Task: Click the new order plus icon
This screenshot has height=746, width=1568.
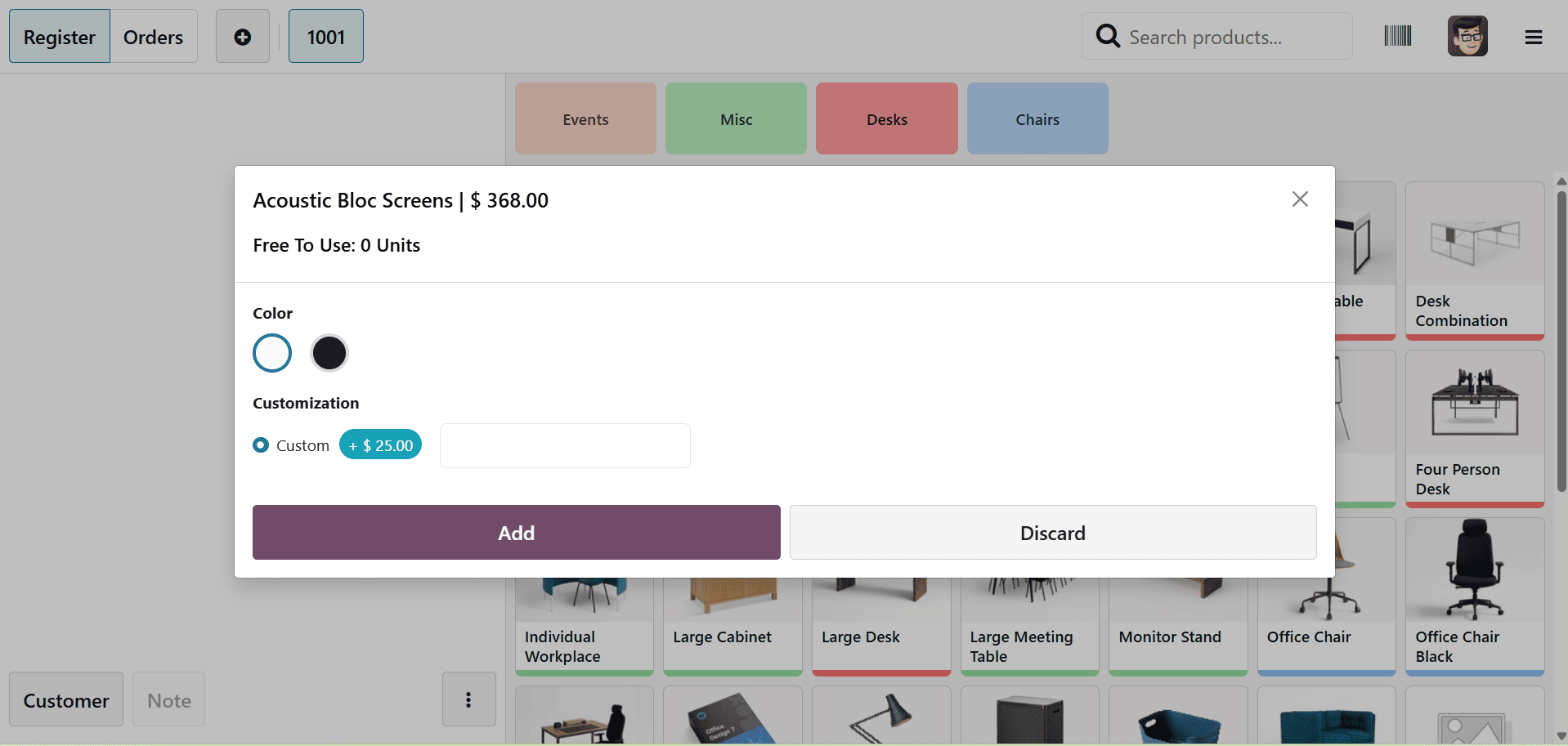Action: pyautogui.click(x=243, y=37)
